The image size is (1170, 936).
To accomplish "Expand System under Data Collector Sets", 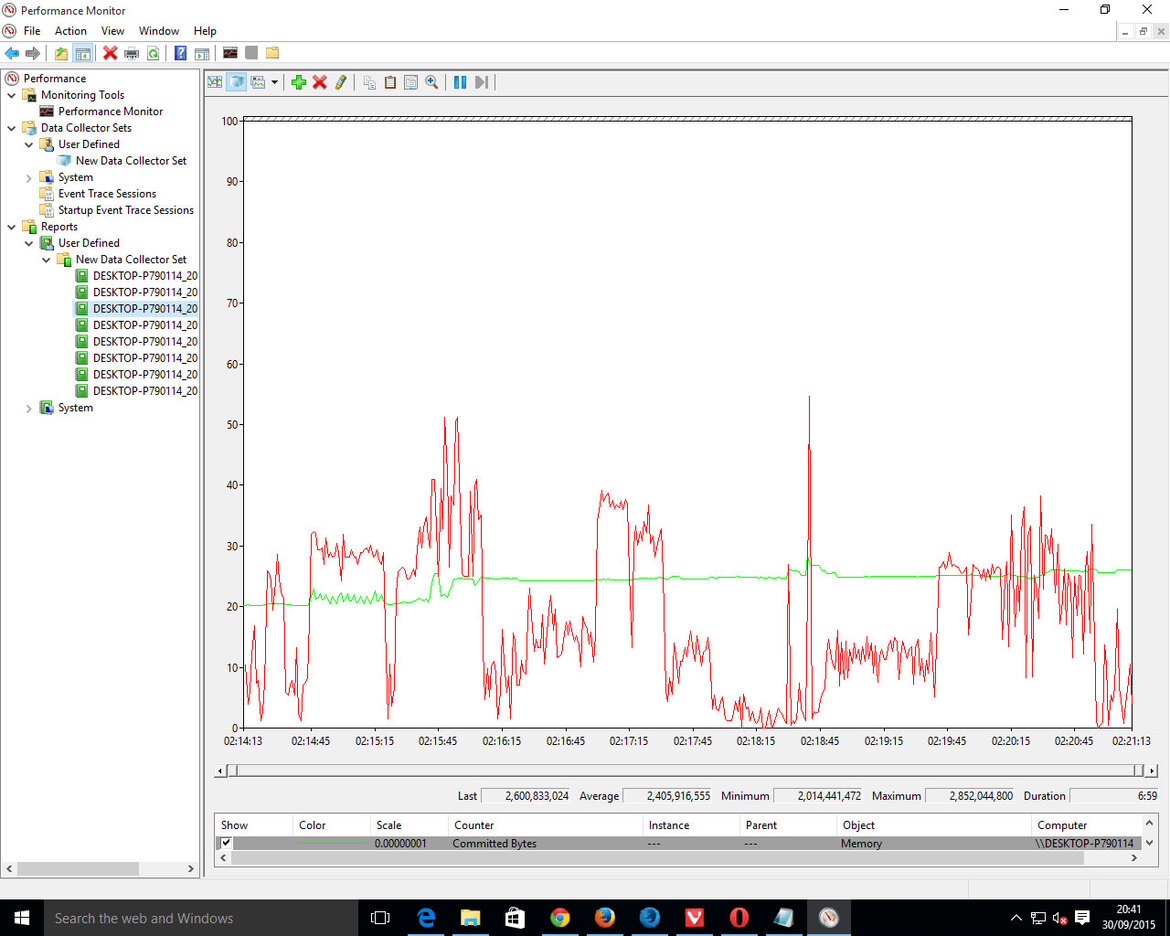I will click(x=28, y=178).
